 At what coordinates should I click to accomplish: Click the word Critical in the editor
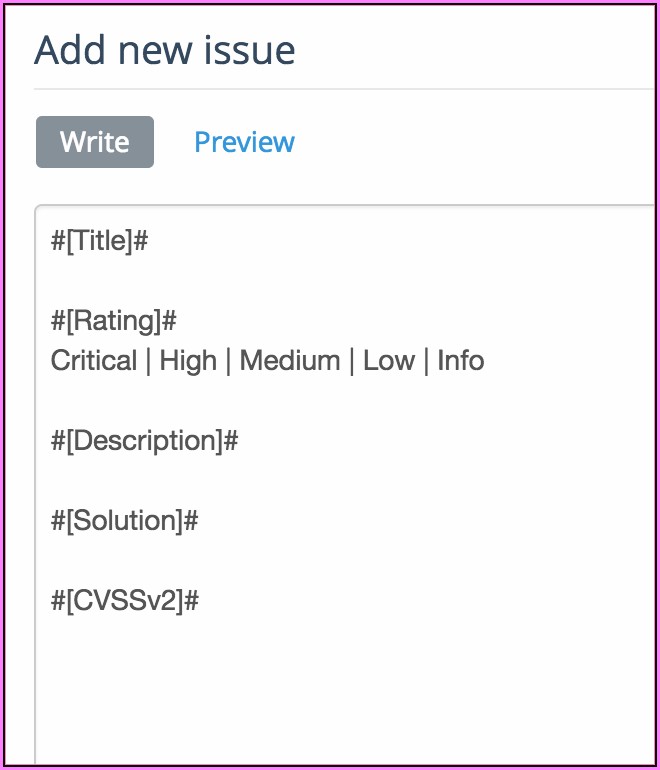(94, 361)
